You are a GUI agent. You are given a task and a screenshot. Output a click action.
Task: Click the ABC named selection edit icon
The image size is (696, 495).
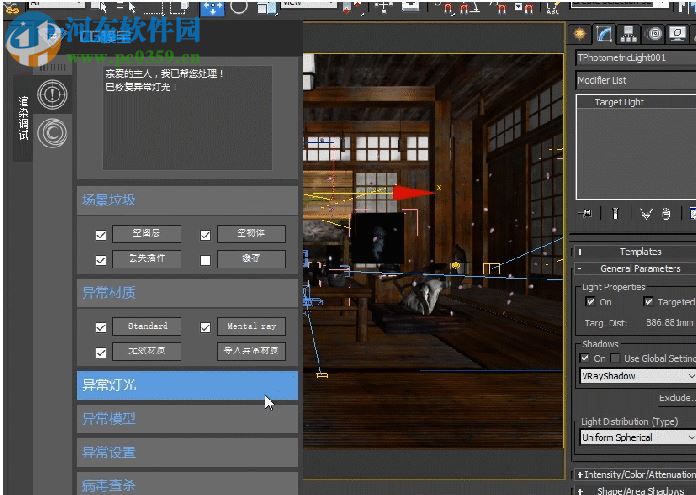pos(552,8)
